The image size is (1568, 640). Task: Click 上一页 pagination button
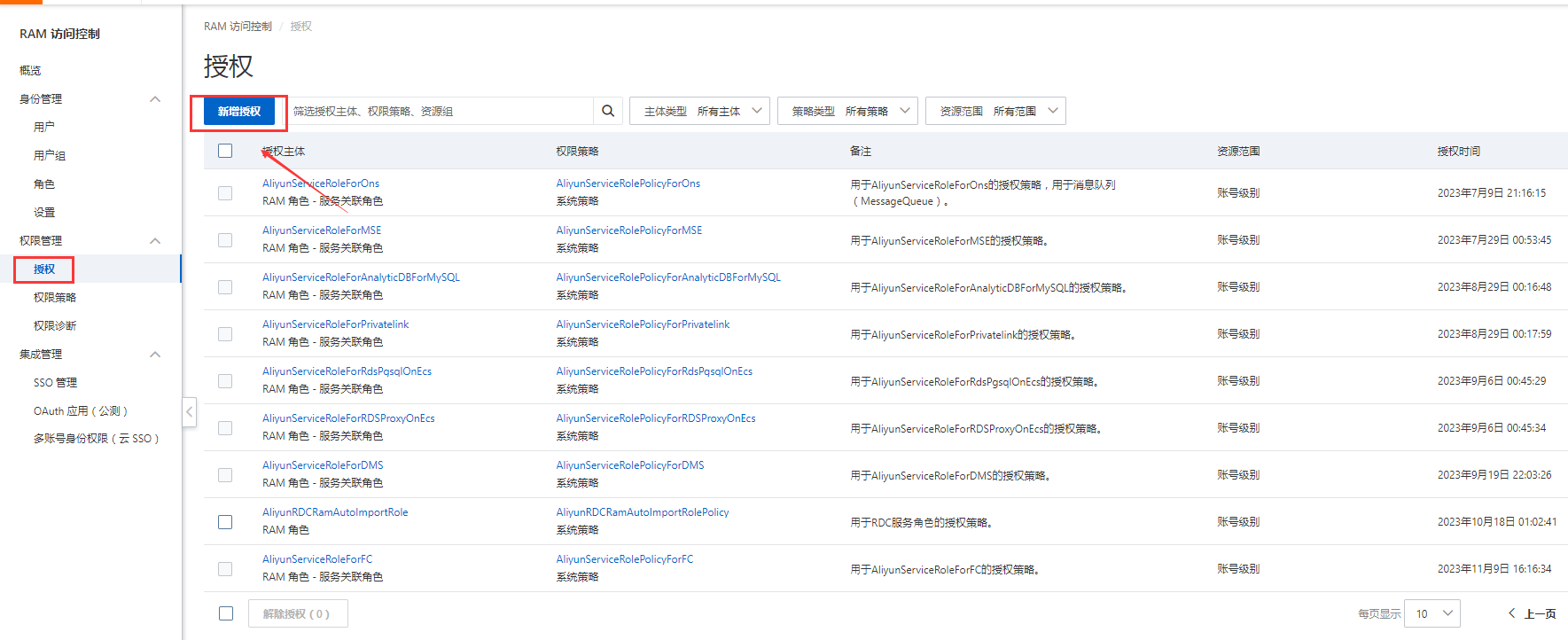pos(1541,613)
